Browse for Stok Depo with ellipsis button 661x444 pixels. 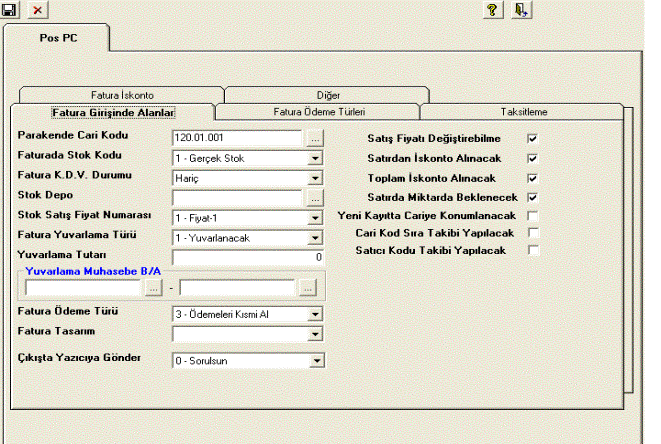pyautogui.click(x=315, y=198)
